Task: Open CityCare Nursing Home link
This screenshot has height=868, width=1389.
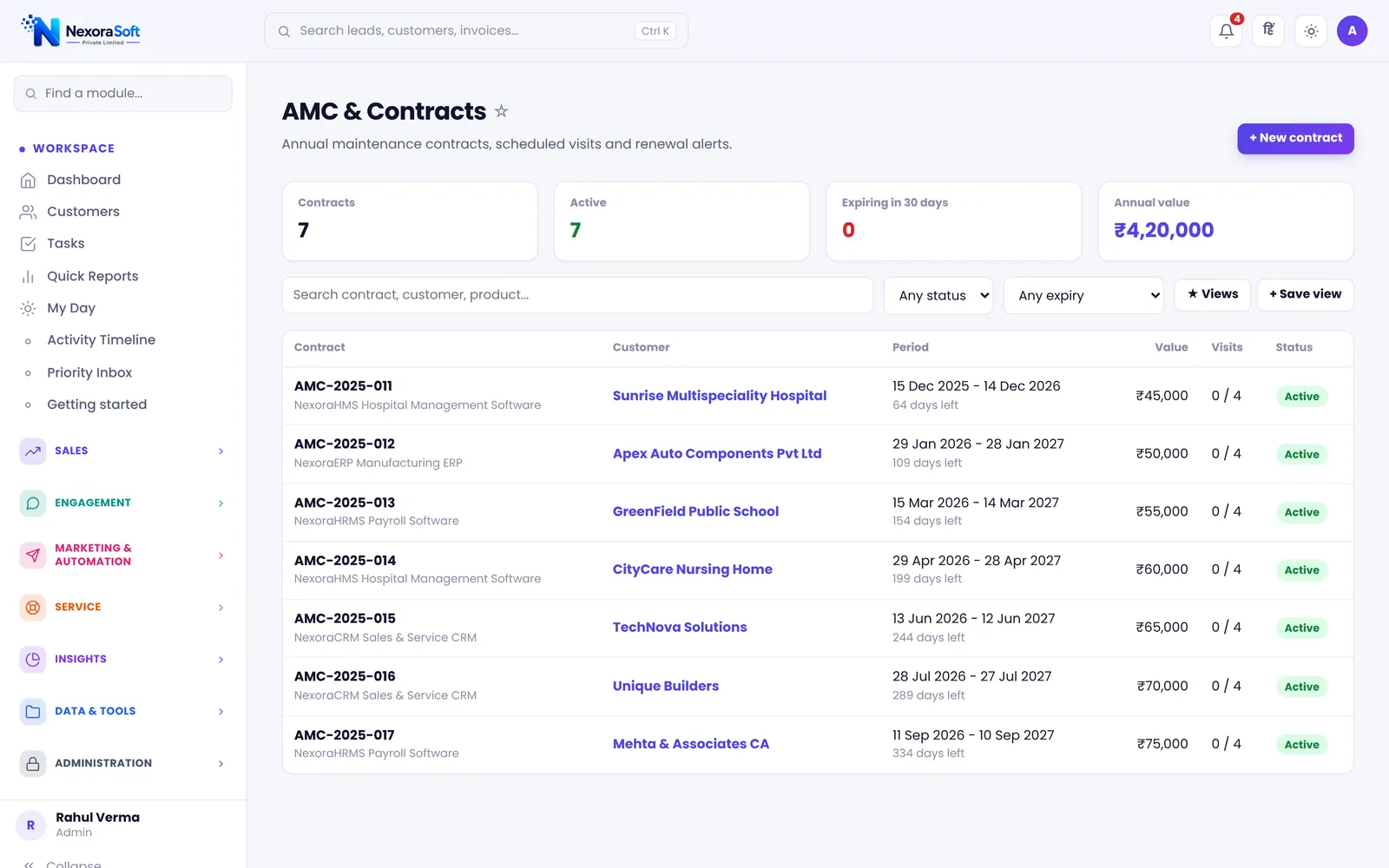Action: pos(693,569)
